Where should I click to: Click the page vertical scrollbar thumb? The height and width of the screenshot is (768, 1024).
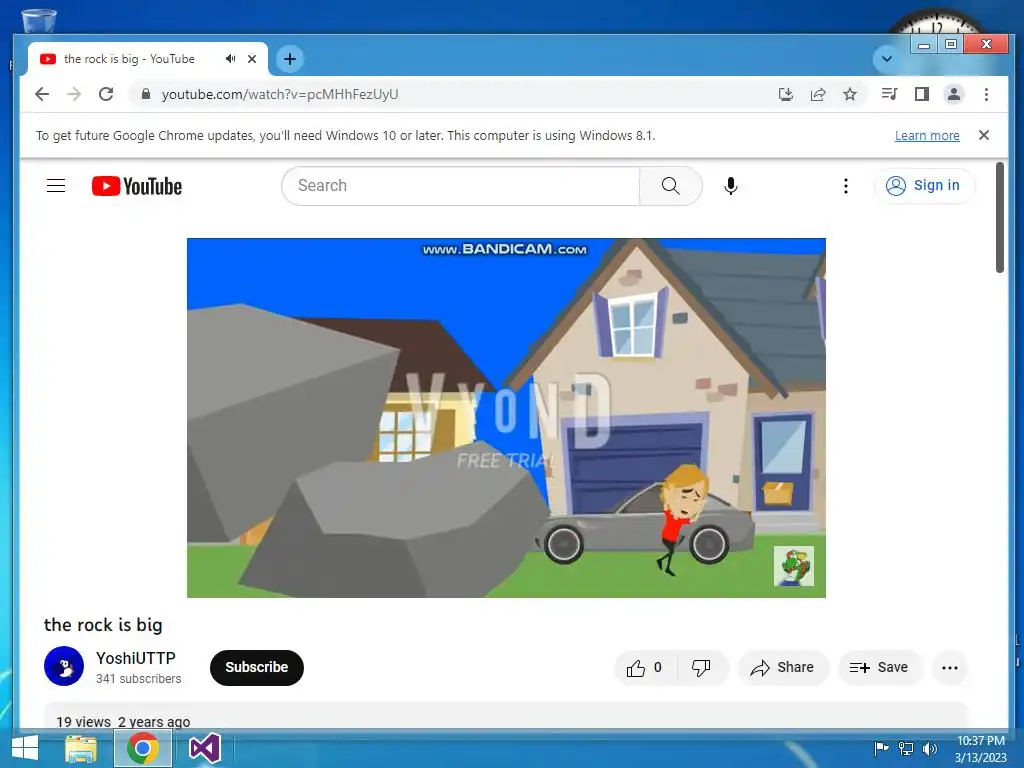[x=999, y=217]
